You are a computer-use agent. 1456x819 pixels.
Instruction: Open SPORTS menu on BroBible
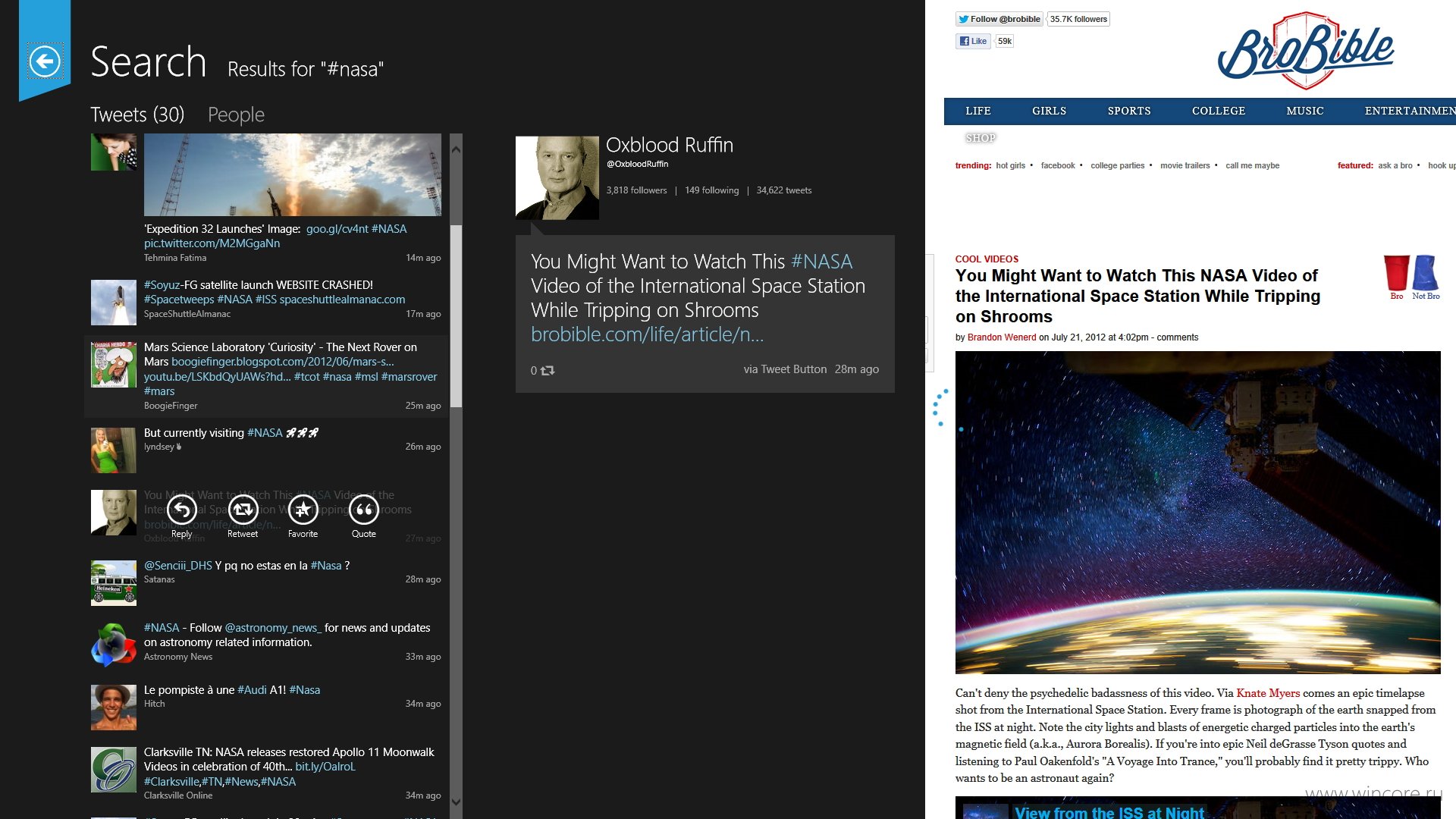[x=1129, y=111]
